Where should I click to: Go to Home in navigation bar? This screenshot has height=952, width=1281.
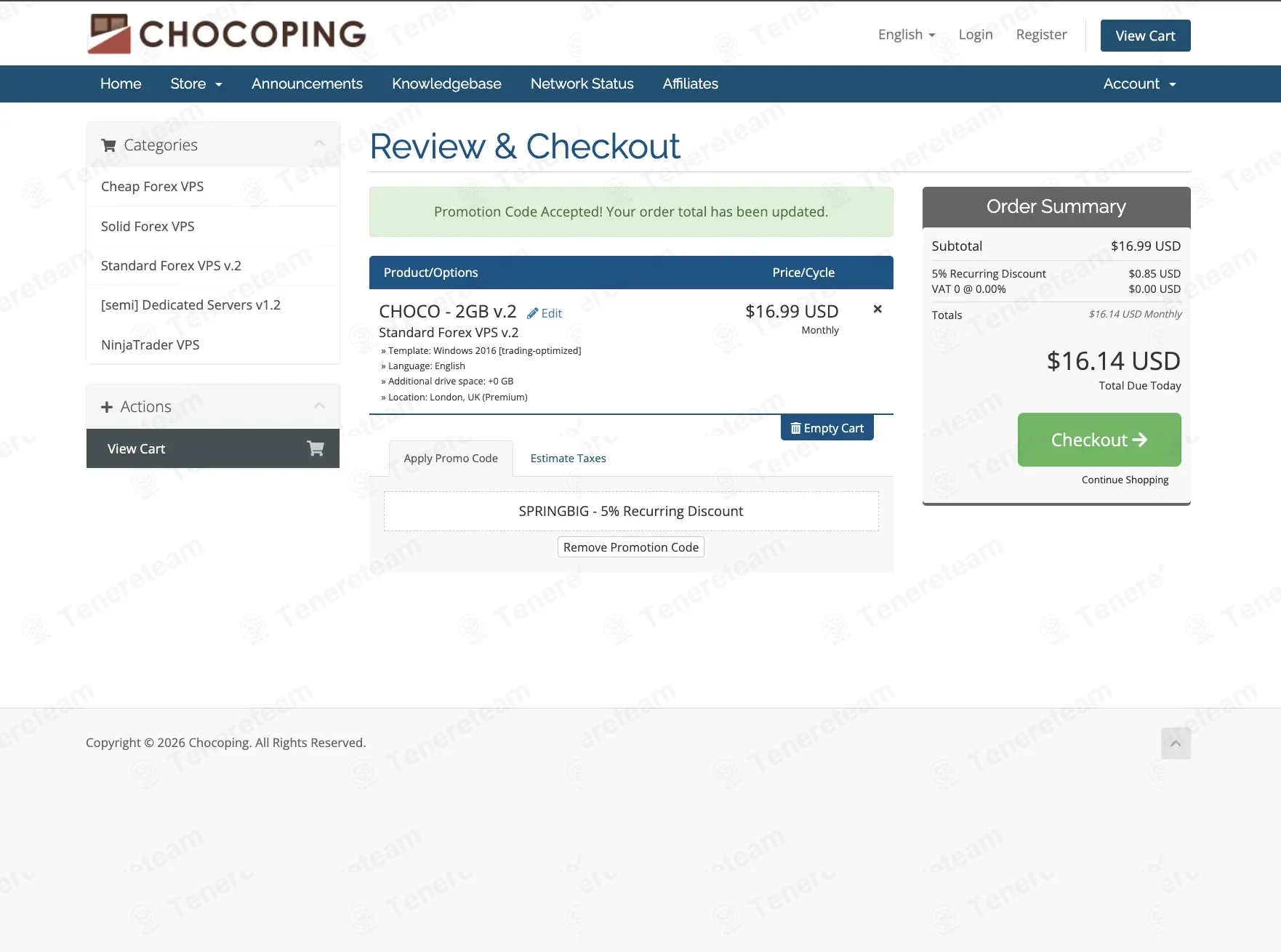pyautogui.click(x=121, y=84)
